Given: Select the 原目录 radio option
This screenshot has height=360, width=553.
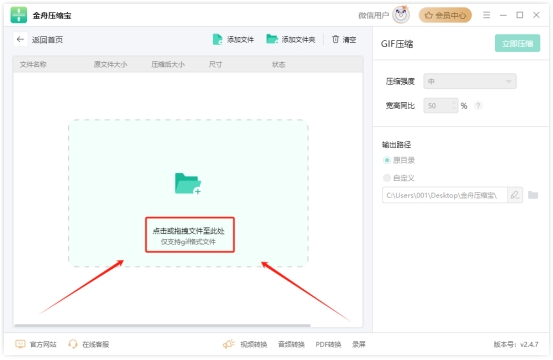Looking at the screenshot, I should [x=387, y=160].
